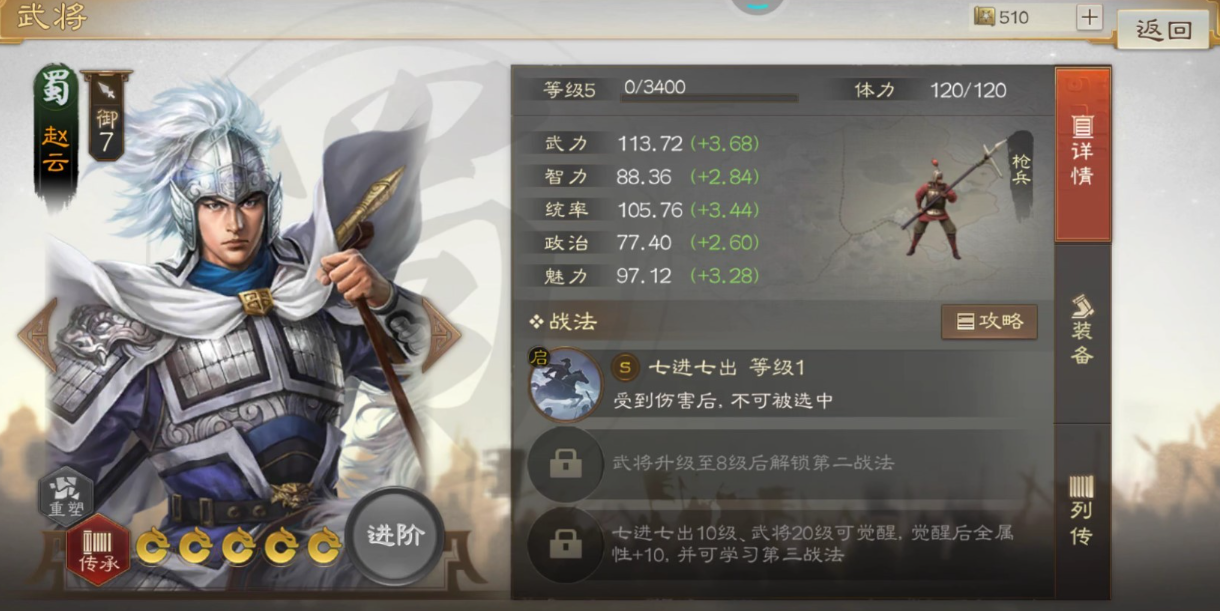
Task: Click the round 进阶 advance button
Action: point(396,535)
